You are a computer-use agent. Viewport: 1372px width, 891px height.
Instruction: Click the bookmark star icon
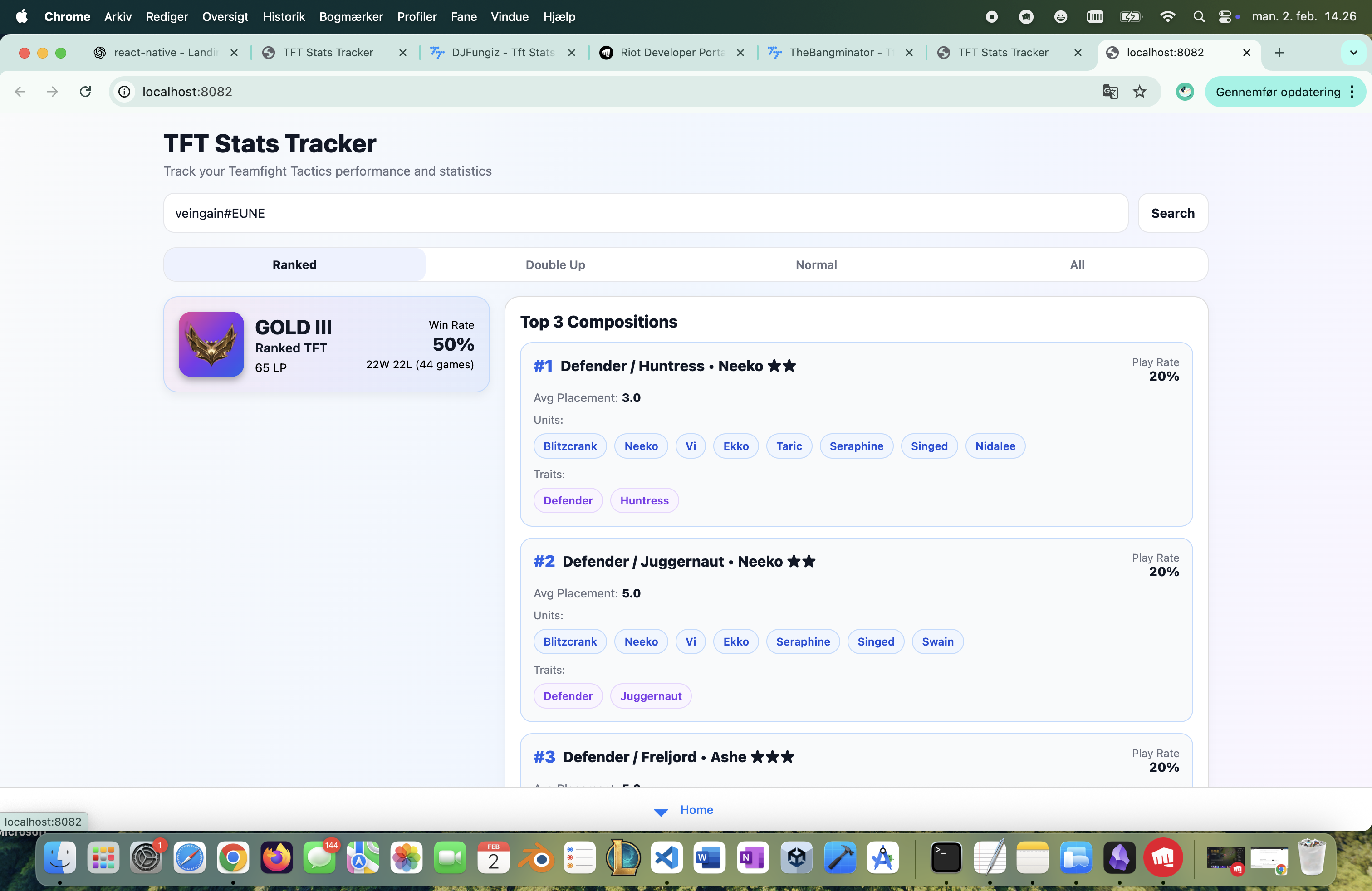coord(1139,92)
